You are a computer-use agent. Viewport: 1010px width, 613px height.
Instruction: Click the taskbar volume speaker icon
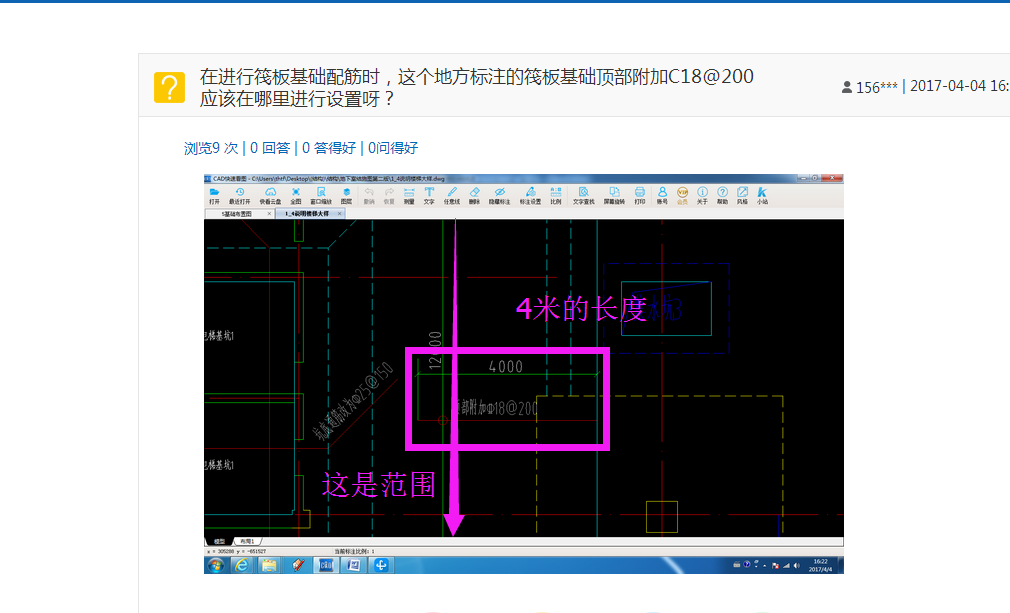click(797, 565)
